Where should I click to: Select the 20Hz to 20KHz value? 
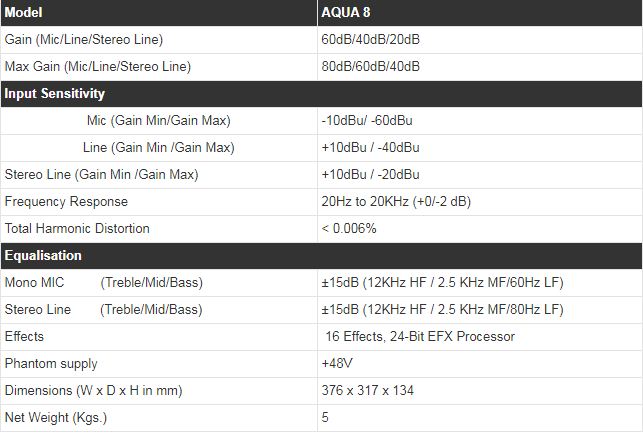pyautogui.click(x=396, y=202)
